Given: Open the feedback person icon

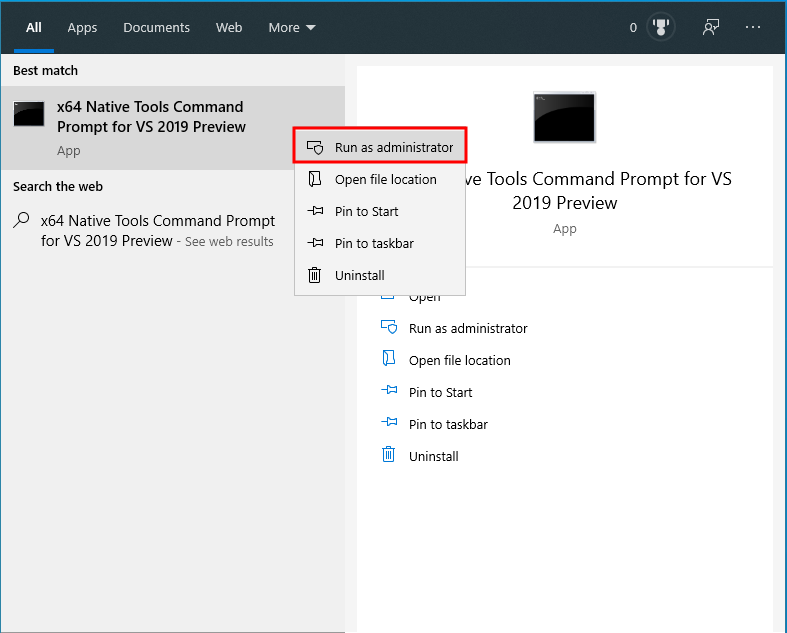Looking at the screenshot, I should point(711,27).
